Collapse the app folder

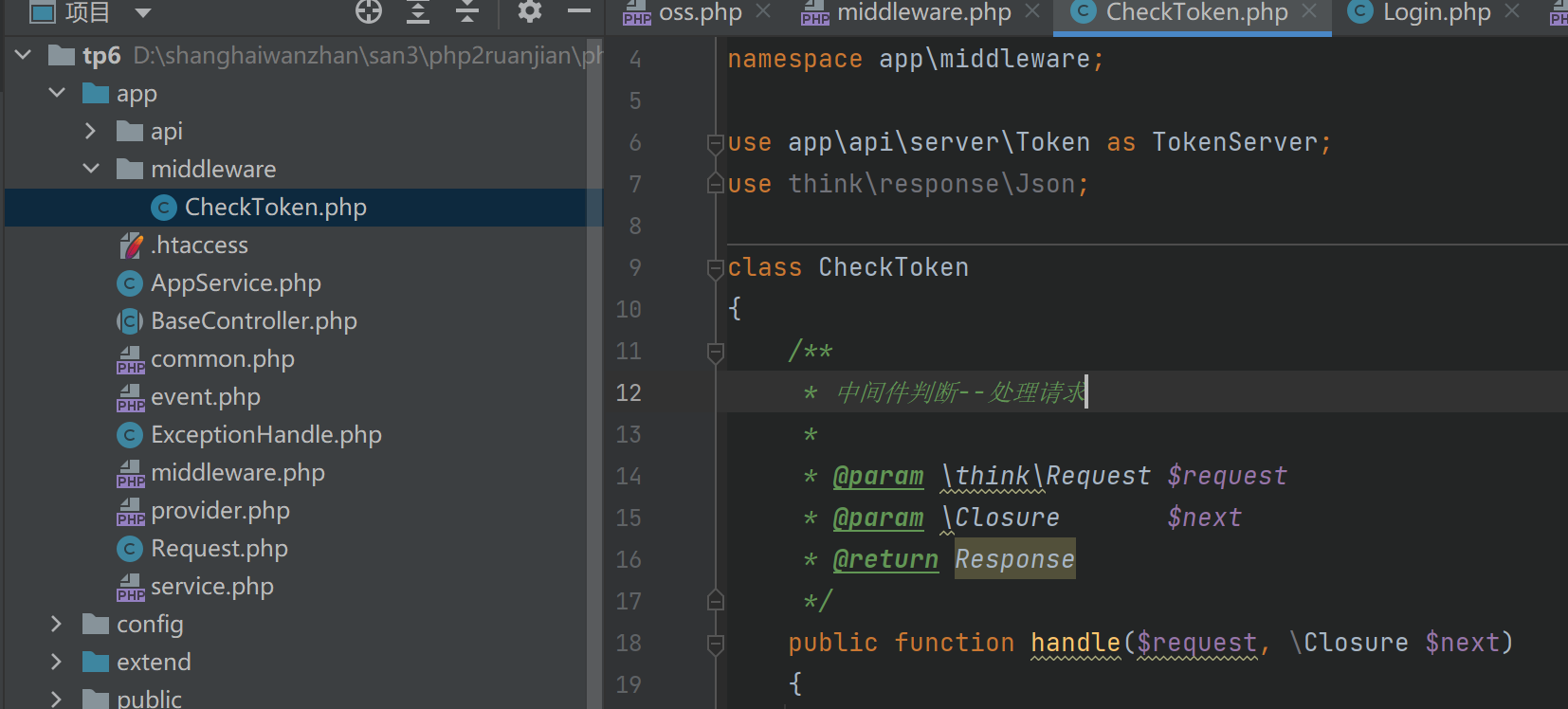pos(57,93)
